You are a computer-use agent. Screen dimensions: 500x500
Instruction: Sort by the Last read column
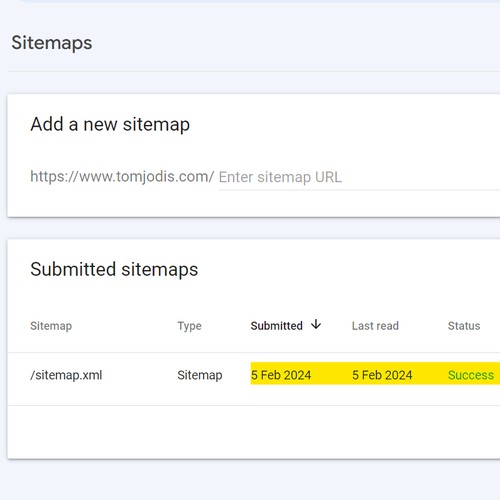pos(375,326)
